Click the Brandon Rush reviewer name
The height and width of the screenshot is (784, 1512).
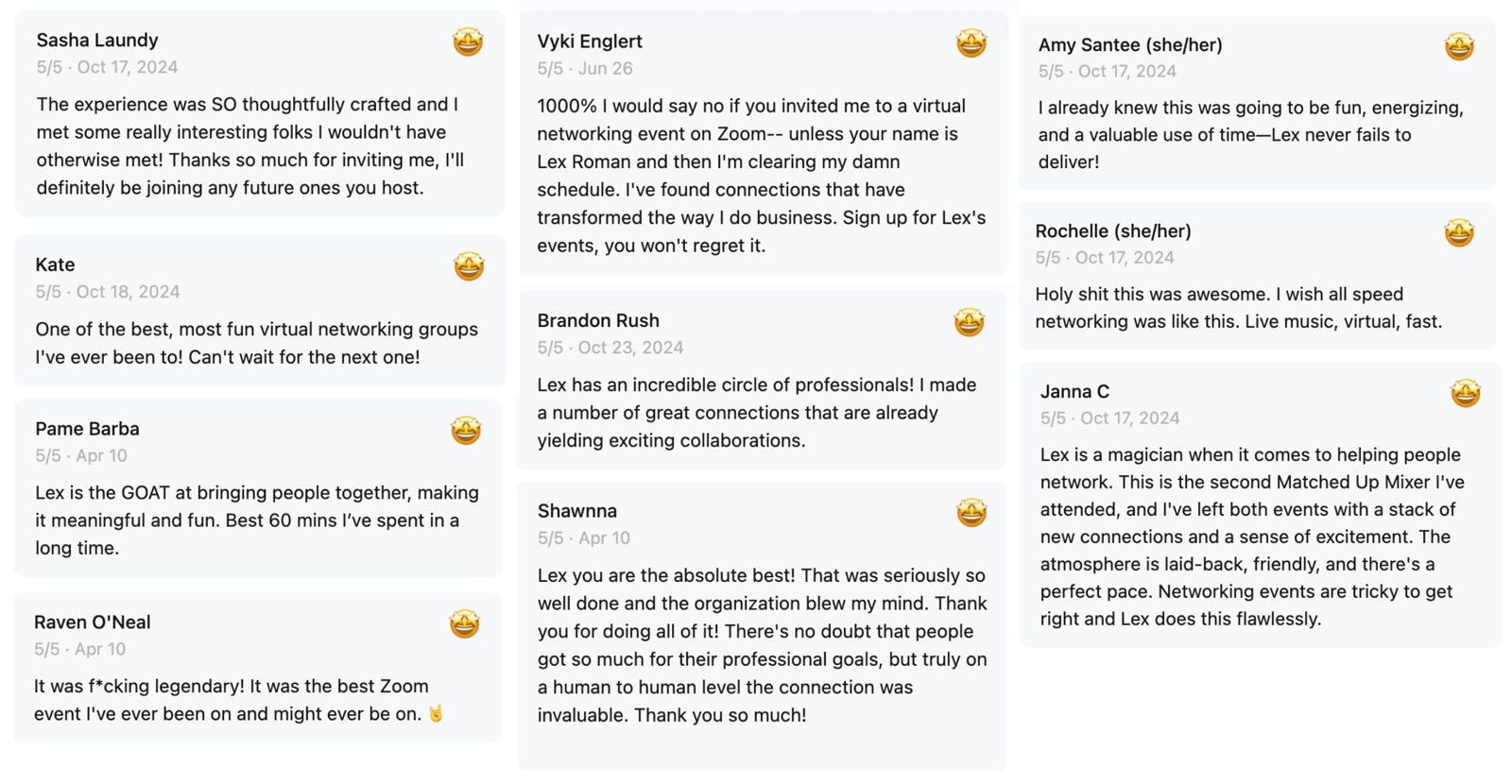(x=598, y=320)
